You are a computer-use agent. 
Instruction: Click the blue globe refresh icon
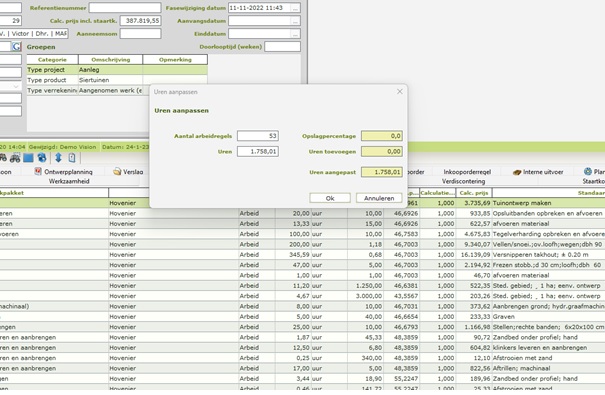(42, 158)
